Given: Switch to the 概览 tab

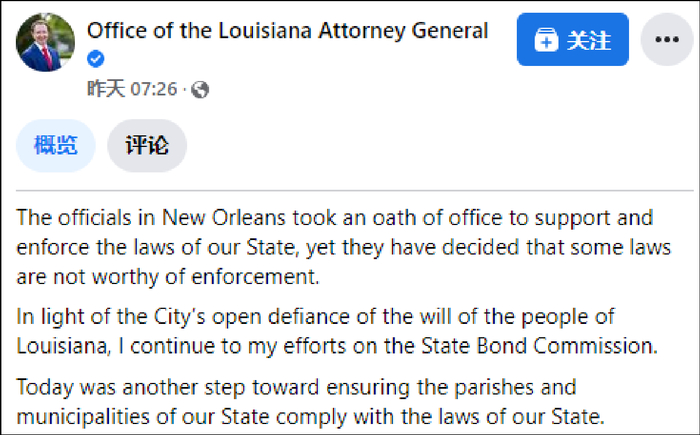Looking at the screenshot, I should point(56,145).
